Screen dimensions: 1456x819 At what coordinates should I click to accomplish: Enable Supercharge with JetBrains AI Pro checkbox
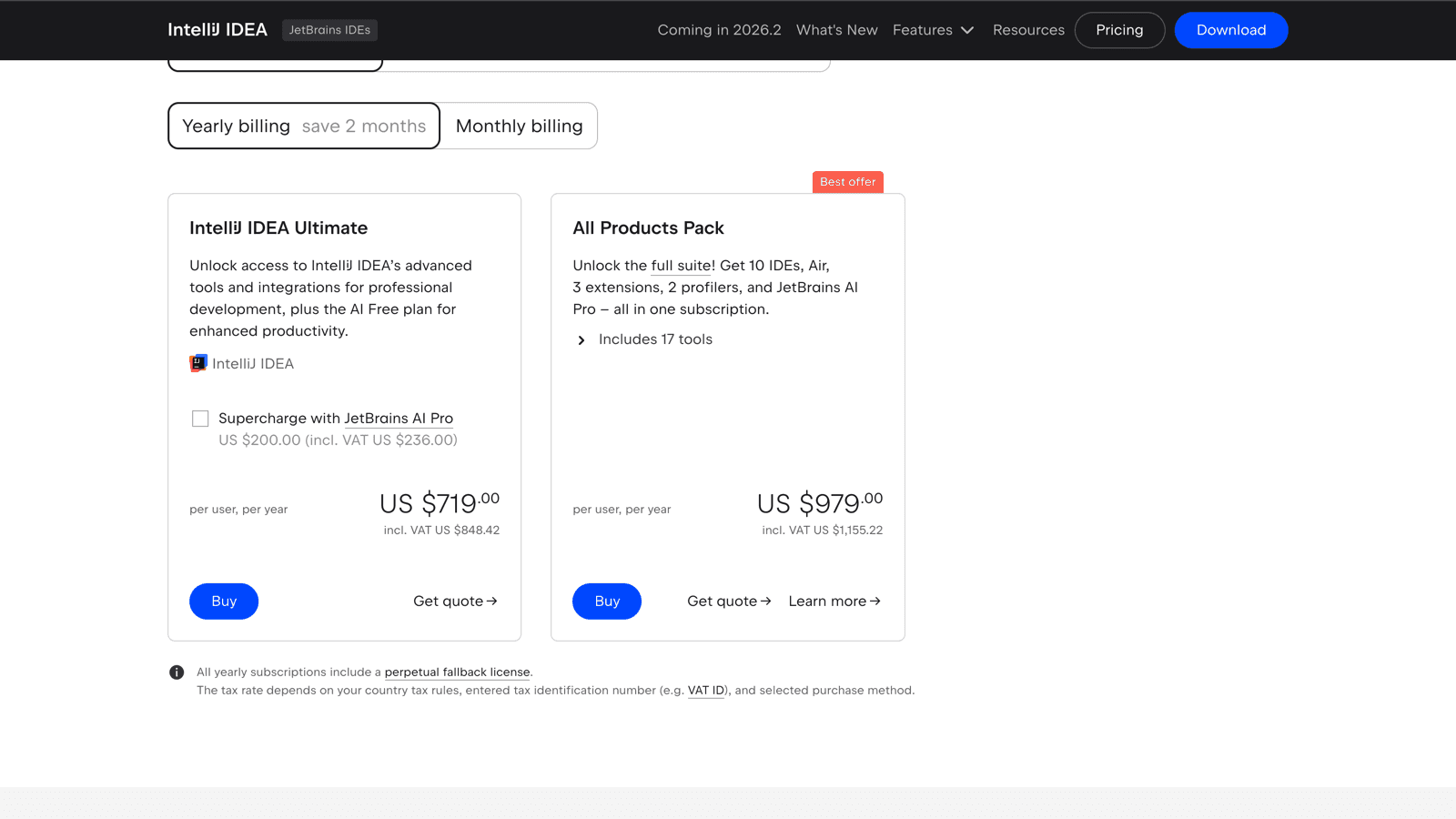[200, 419]
